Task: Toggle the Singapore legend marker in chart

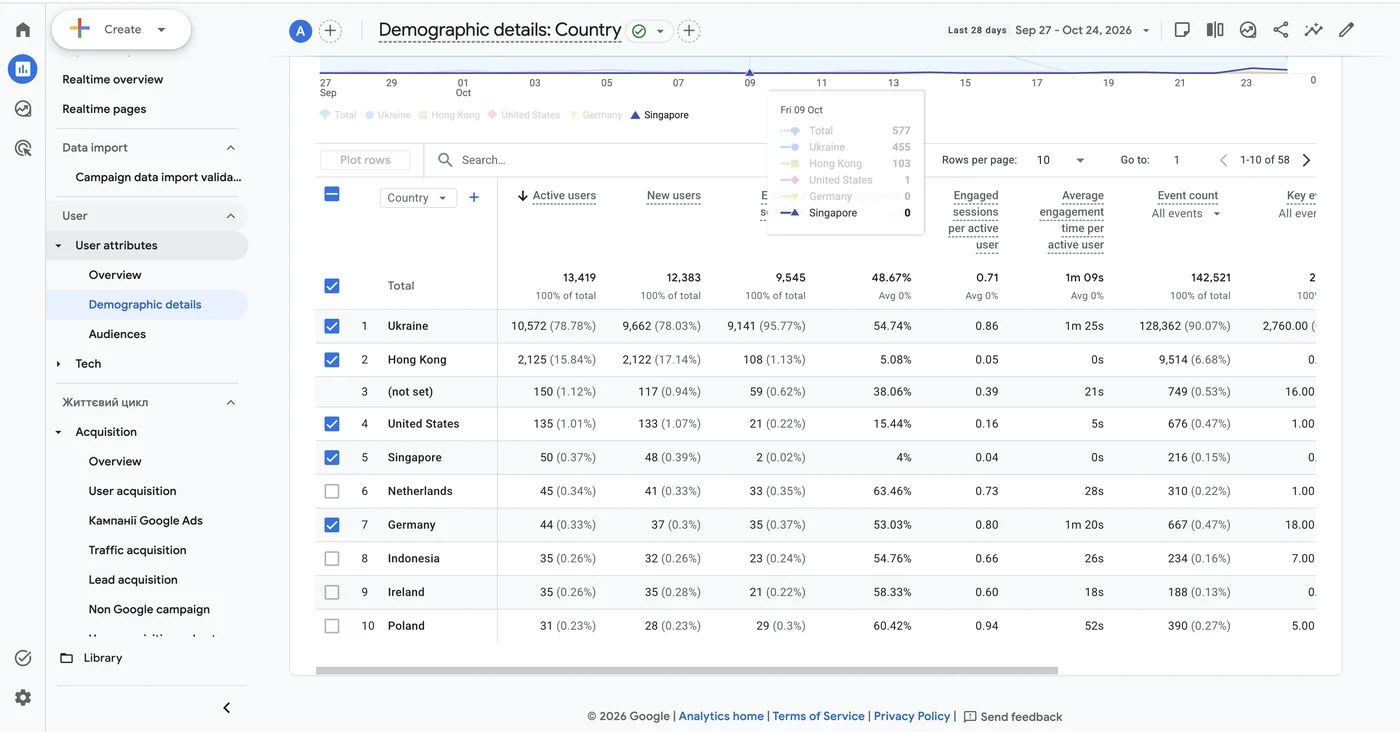Action: [636, 115]
